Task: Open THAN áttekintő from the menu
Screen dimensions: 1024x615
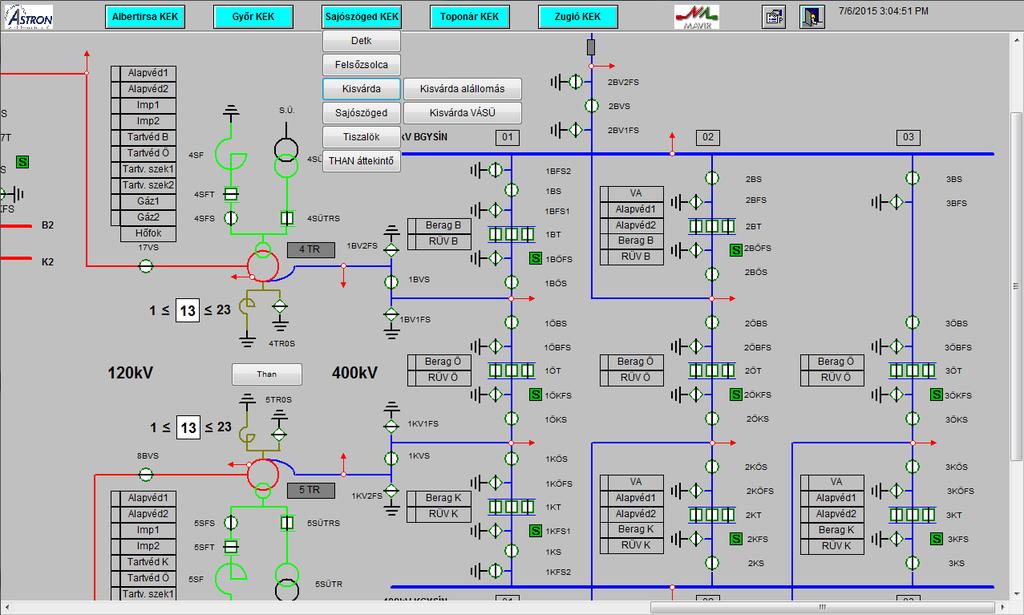Action: click(x=361, y=161)
